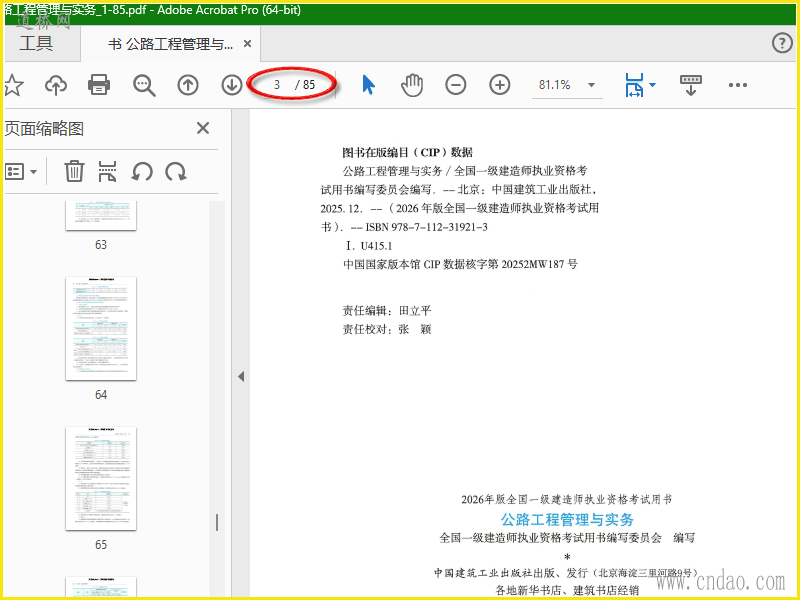This screenshot has width=800, height=600.
Task: Rotate page counterclockwise
Action: click(x=142, y=171)
